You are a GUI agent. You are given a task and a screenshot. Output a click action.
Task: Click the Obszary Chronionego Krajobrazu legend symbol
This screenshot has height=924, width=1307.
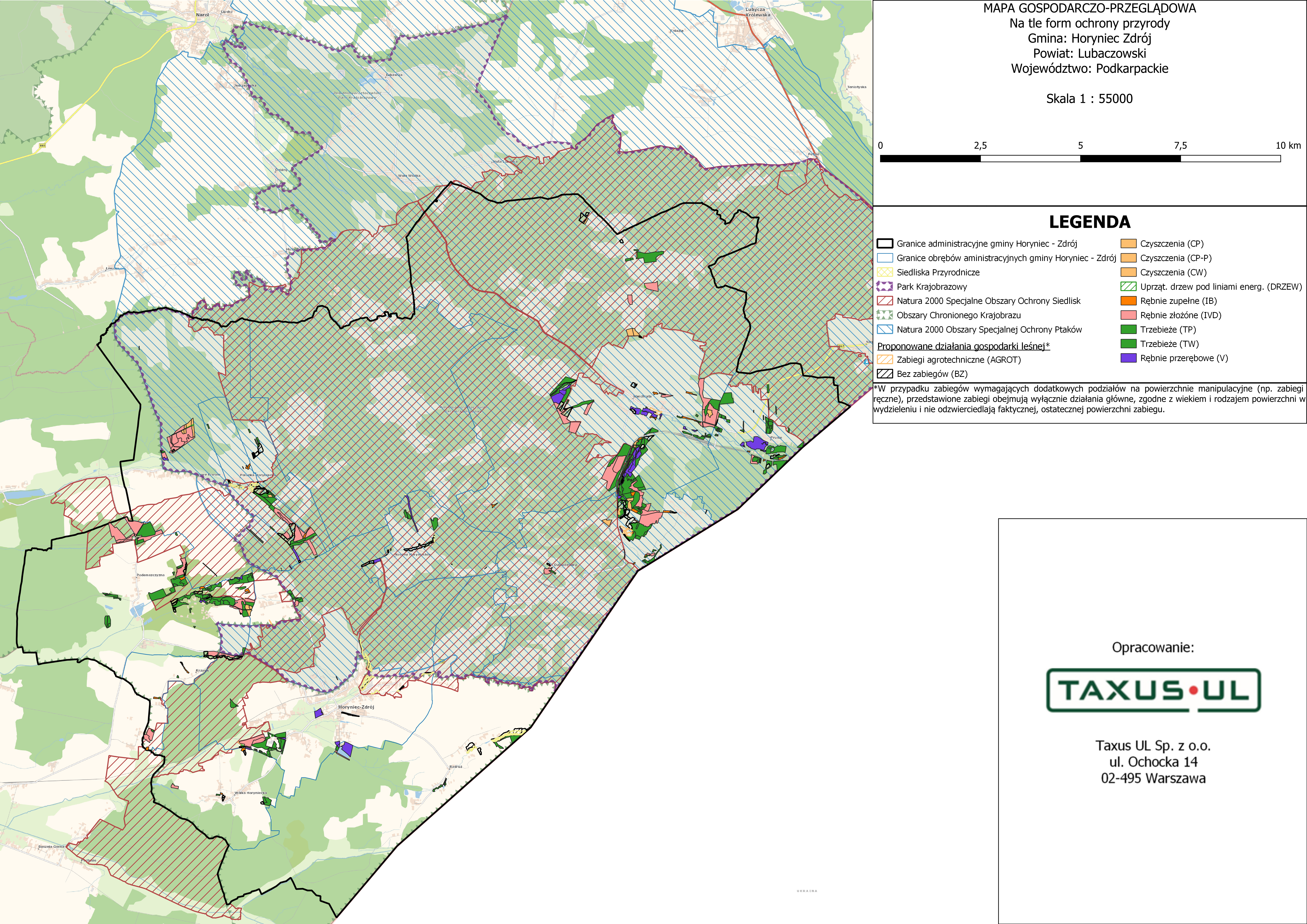[x=885, y=315]
